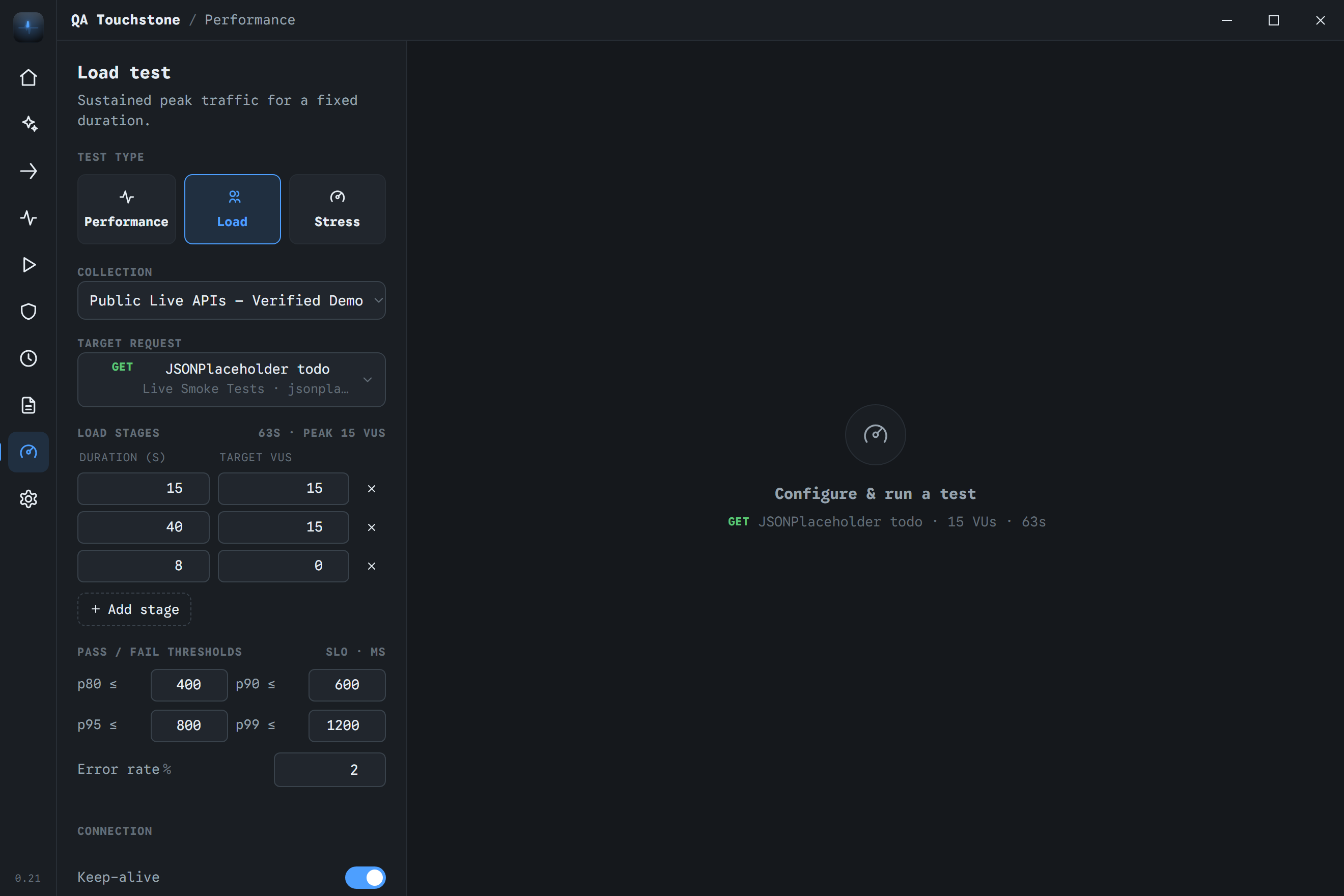
Task: Remove the 8-second load stage
Action: 372,566
